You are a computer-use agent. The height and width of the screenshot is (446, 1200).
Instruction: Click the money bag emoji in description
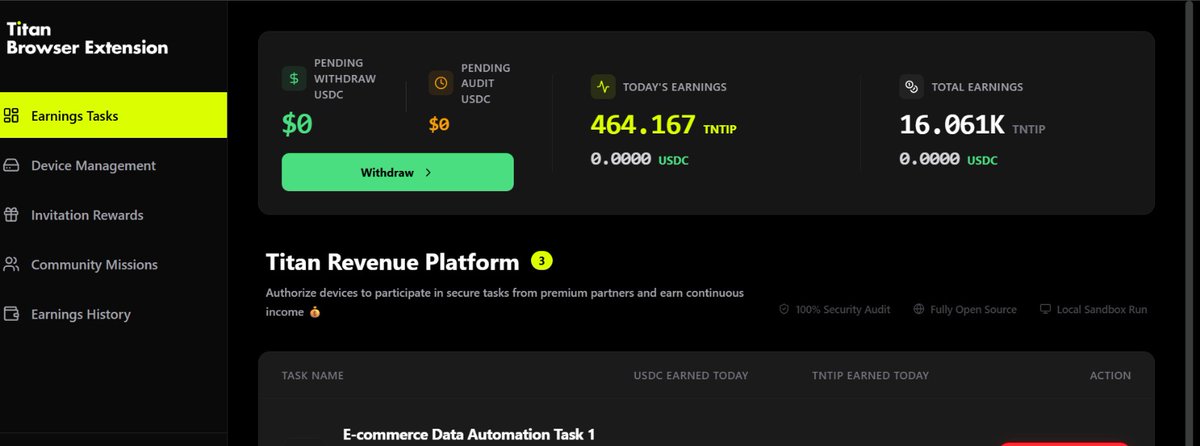coord(315,313)
